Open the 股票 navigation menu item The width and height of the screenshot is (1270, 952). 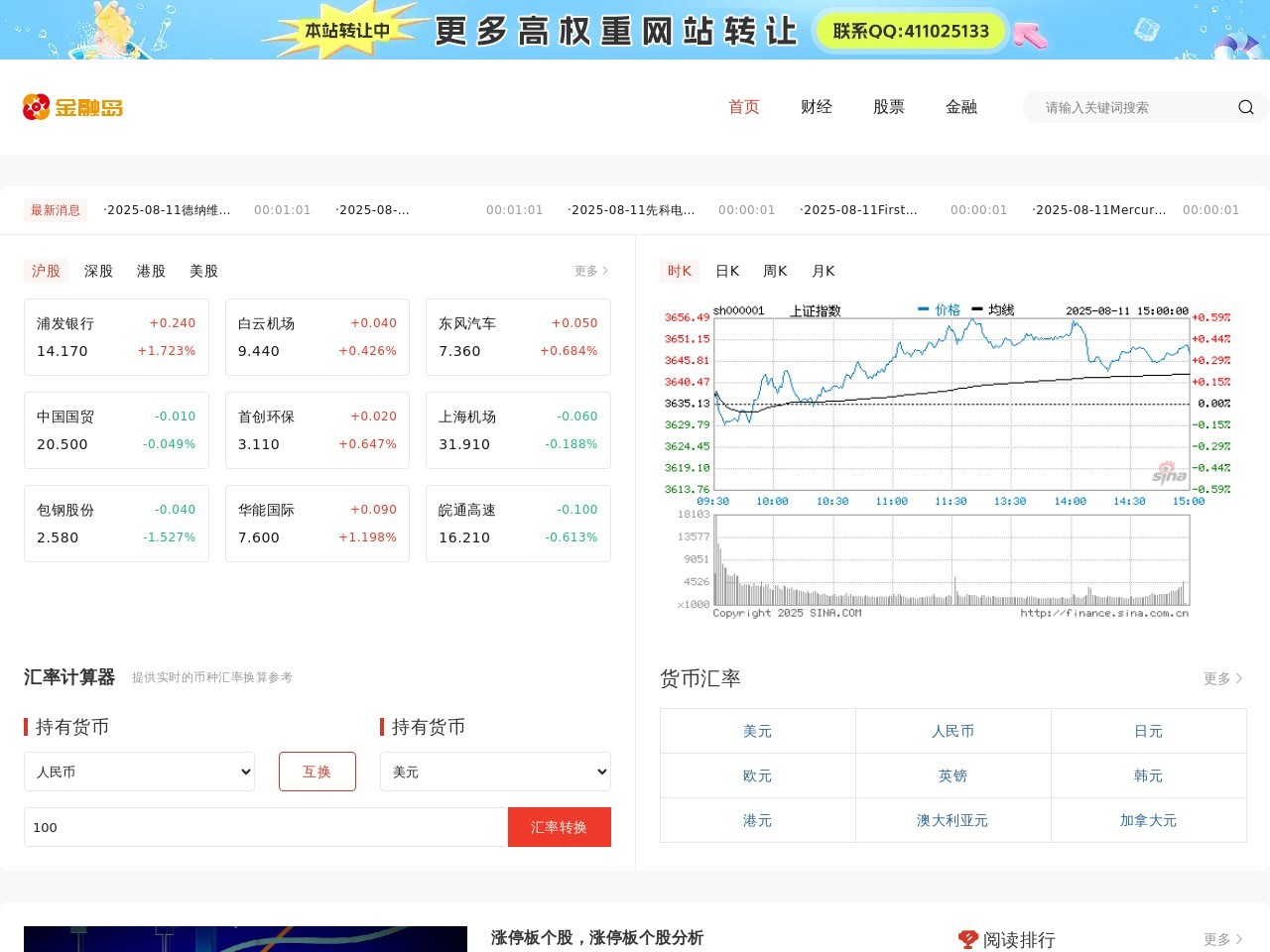click(888, 107)
